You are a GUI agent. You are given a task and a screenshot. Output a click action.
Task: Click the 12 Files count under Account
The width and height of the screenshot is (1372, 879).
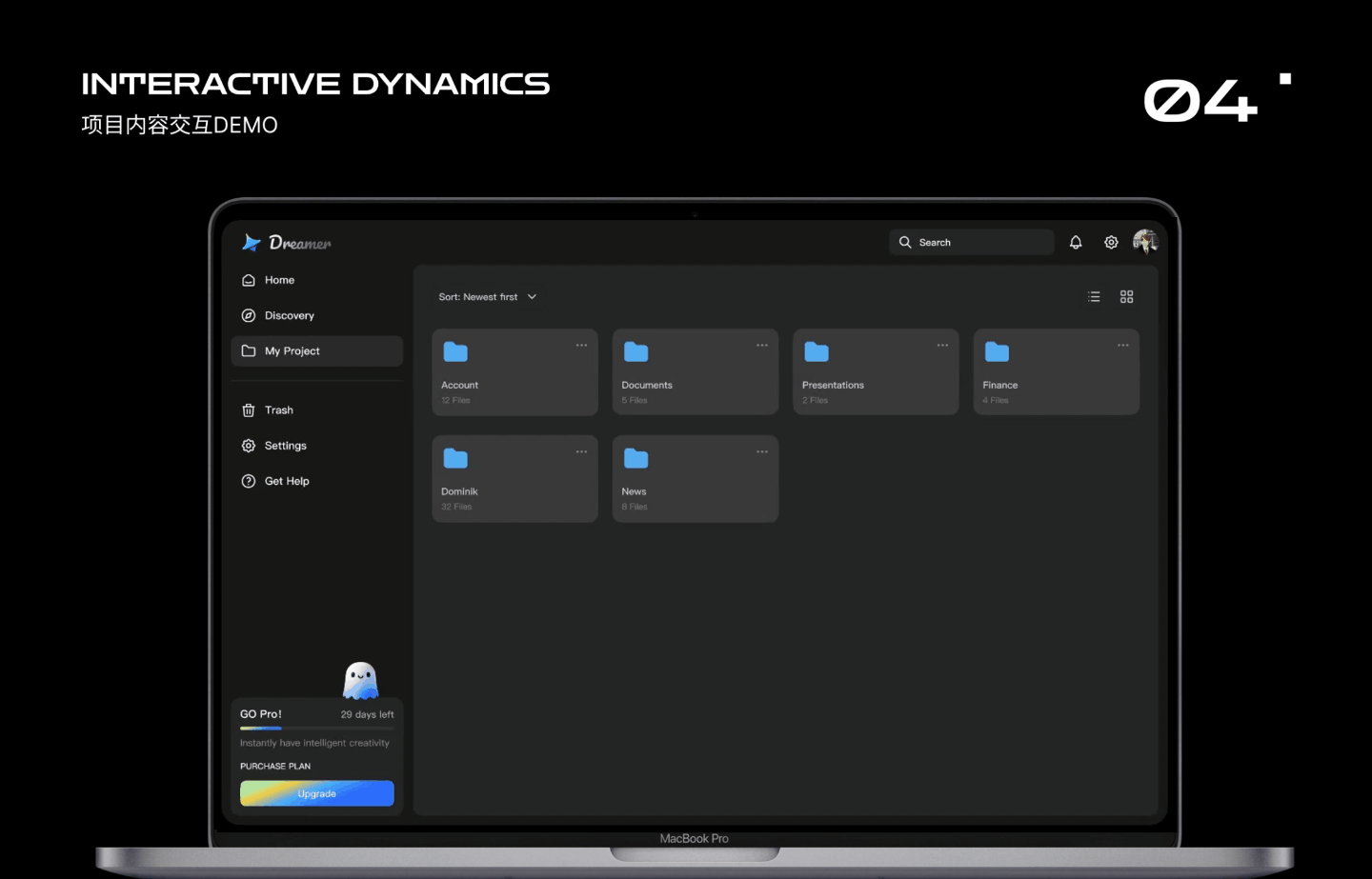(x=455, y=401)
